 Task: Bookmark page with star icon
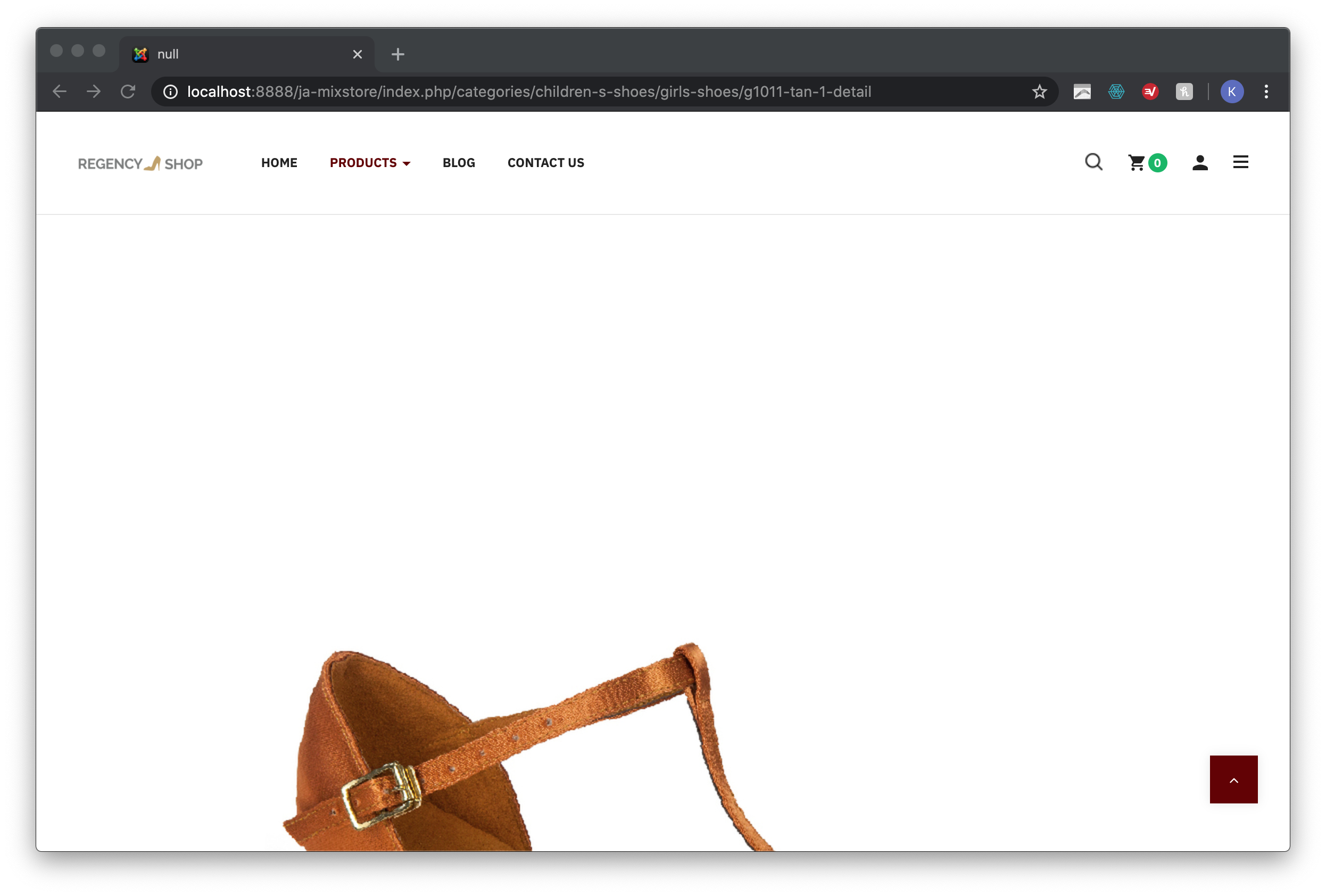[1039, 92]
